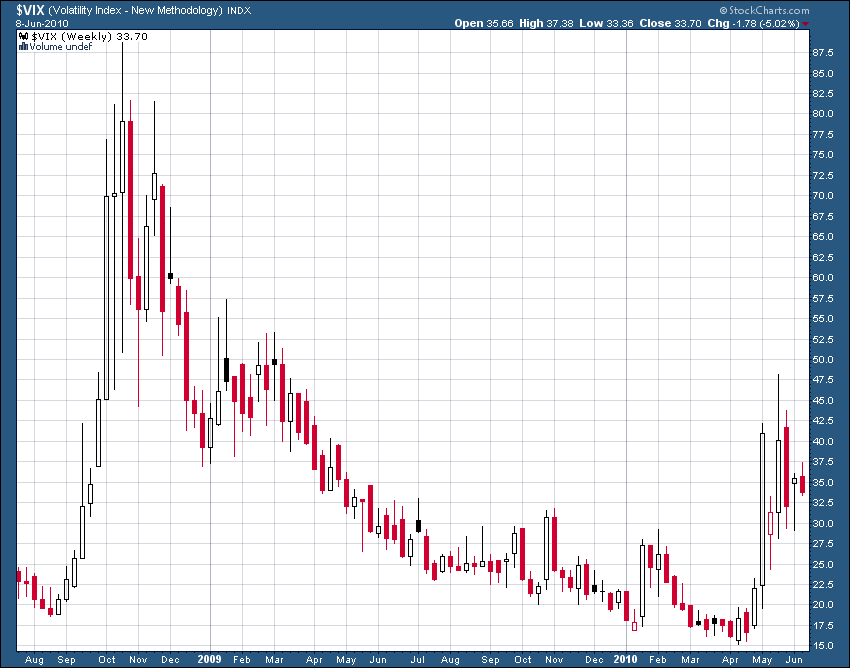
Task: Click the 32.5 price axis label
Action: [823, 503]
